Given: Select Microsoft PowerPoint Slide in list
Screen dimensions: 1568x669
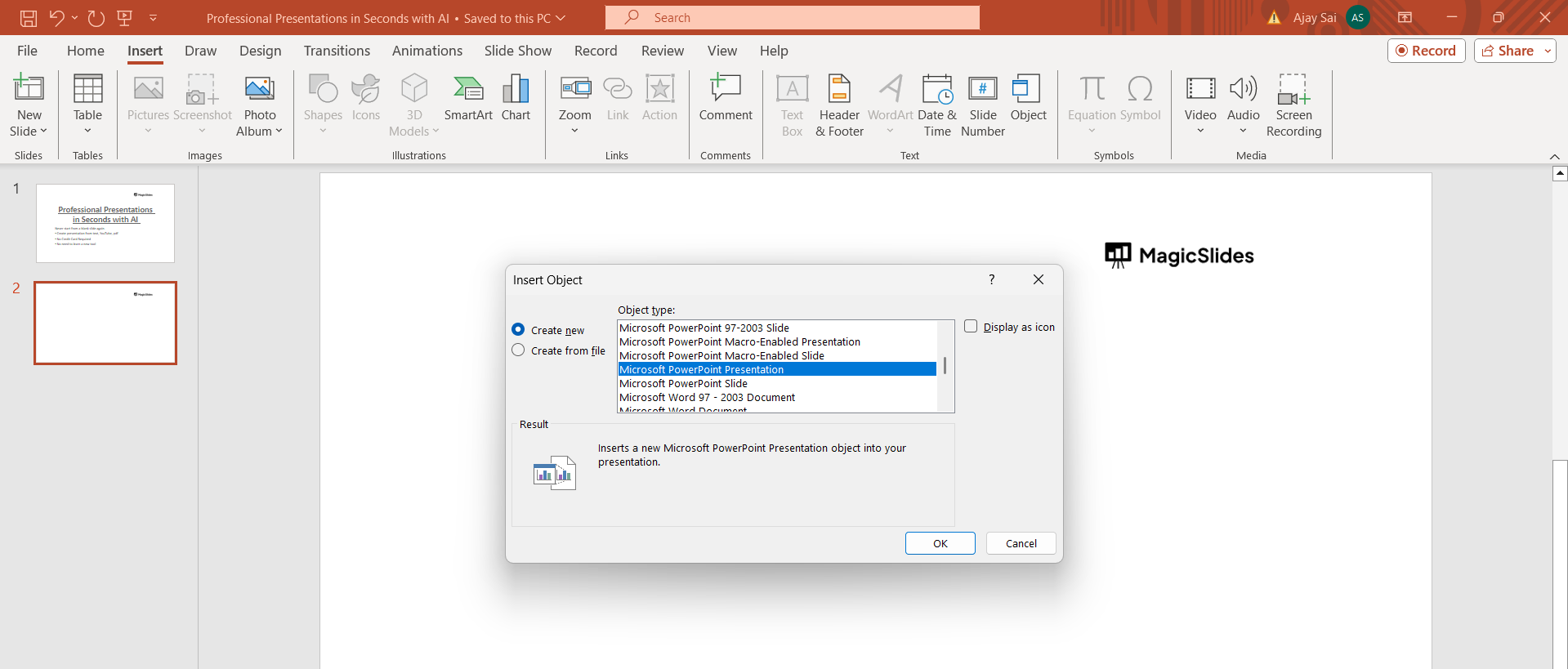Looking at the screenshot, I should click(777, 383).
